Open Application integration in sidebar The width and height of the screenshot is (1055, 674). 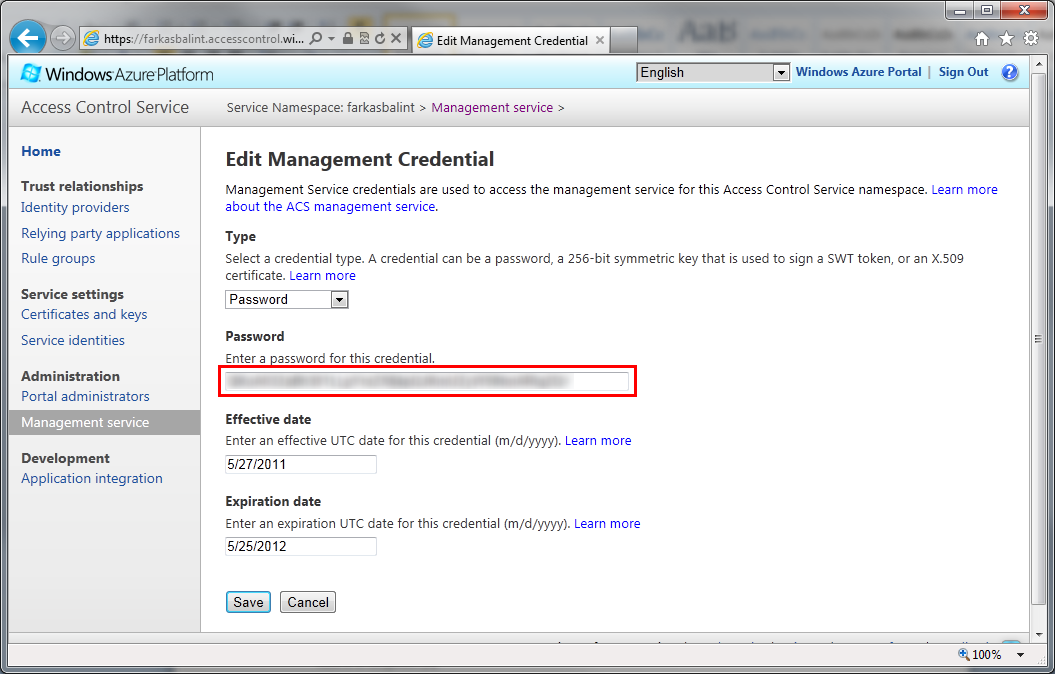point(92,478)
